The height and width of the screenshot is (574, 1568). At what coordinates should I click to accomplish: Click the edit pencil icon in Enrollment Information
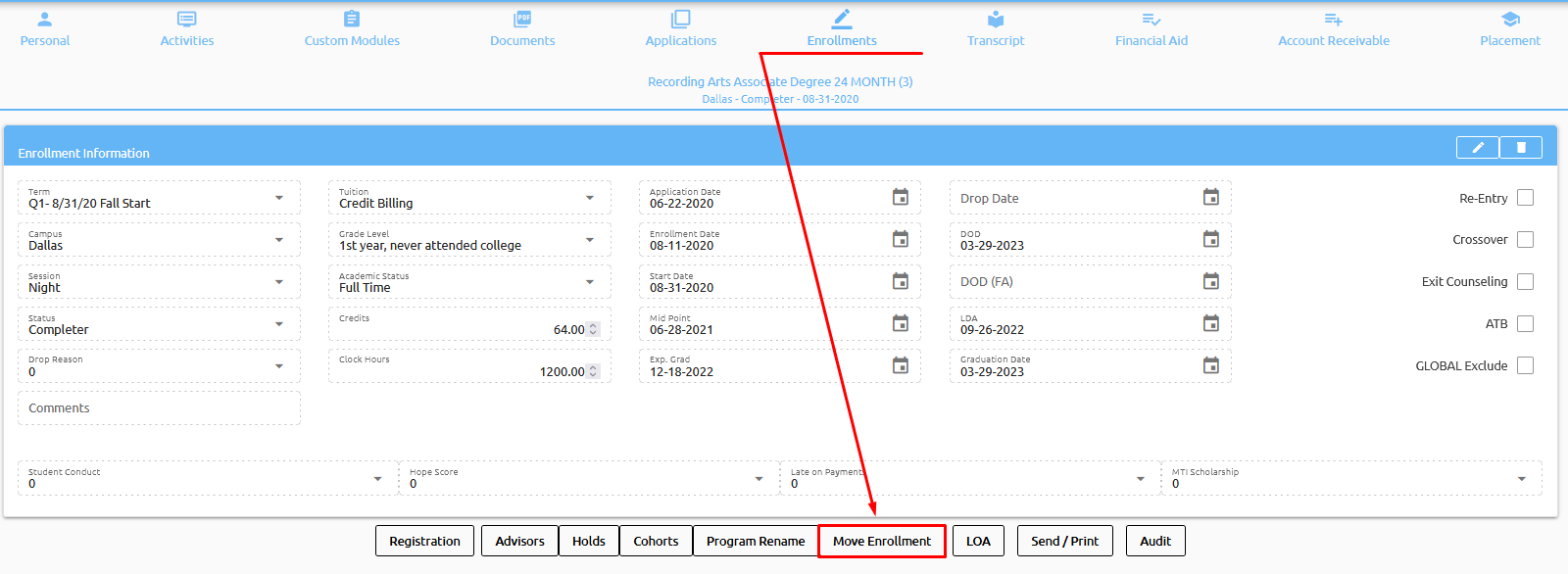tap(1477, 148)
